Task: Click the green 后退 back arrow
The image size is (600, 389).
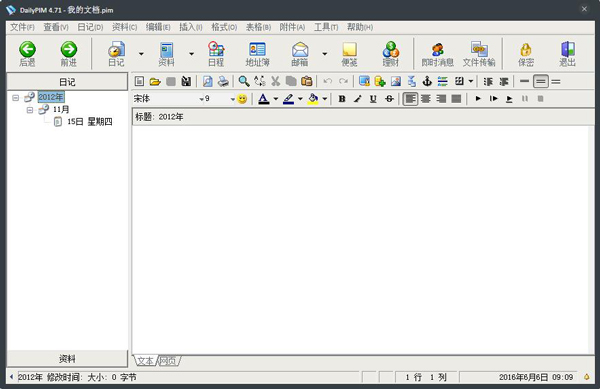Action: [x=27, y=54]
